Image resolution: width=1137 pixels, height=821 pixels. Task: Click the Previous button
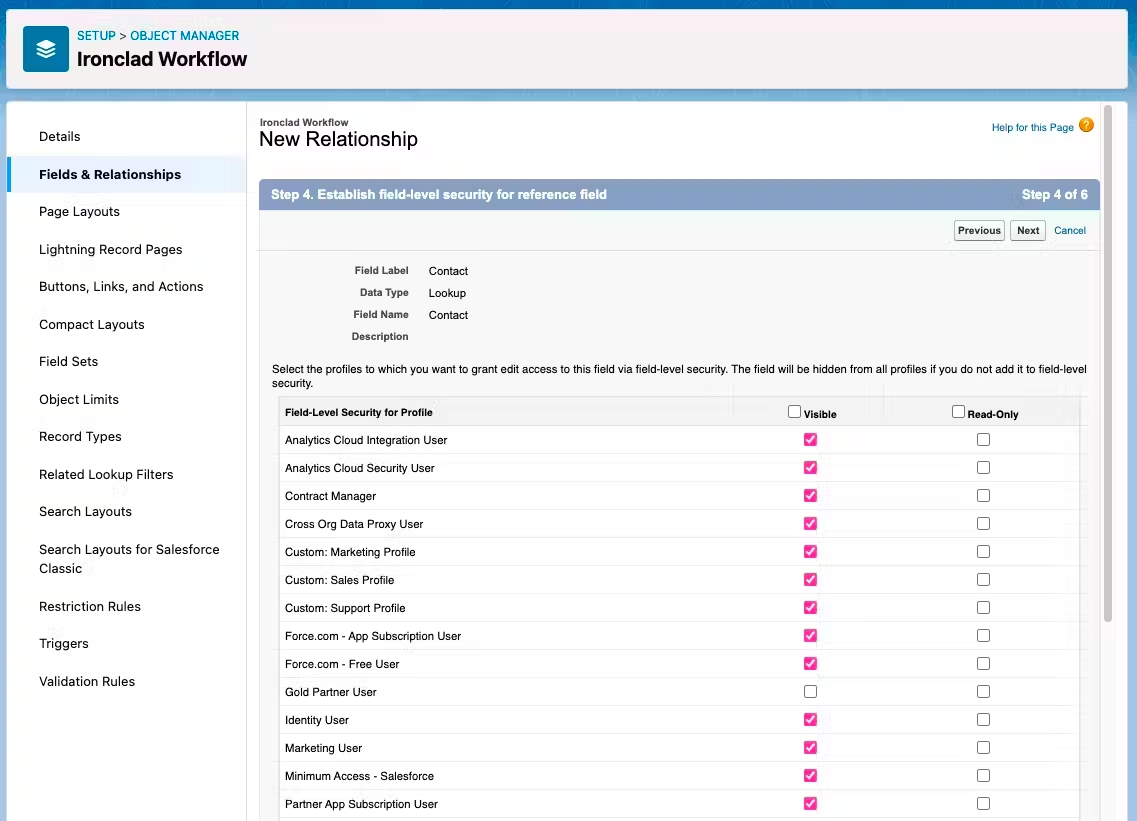(979, 231)
